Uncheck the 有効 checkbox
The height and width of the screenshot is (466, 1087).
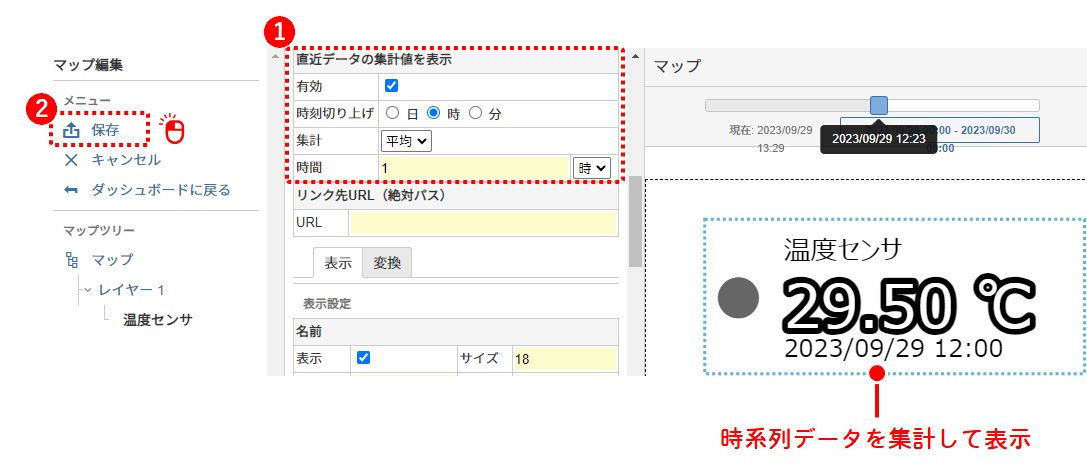(391, 86)
